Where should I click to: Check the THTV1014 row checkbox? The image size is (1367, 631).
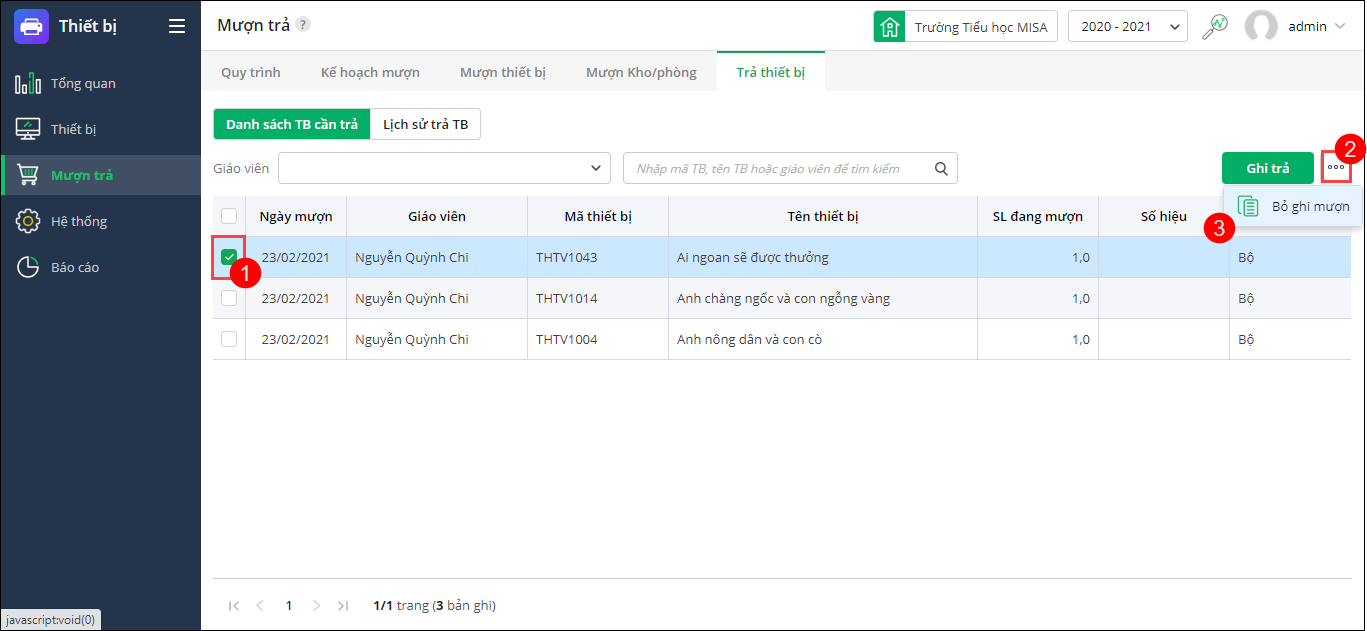click(229, 298)
